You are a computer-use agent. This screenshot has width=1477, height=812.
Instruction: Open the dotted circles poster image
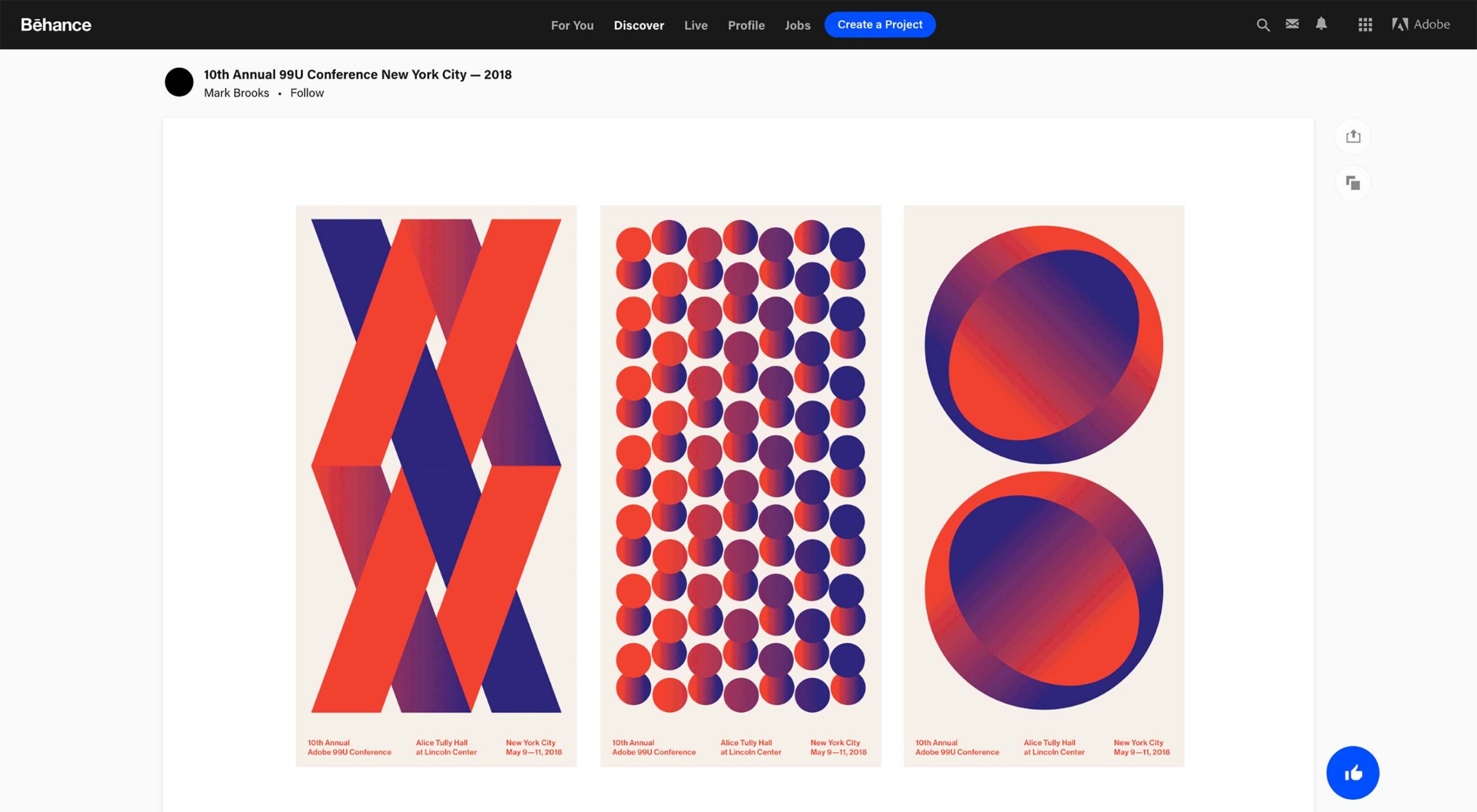tap(740, 486)
